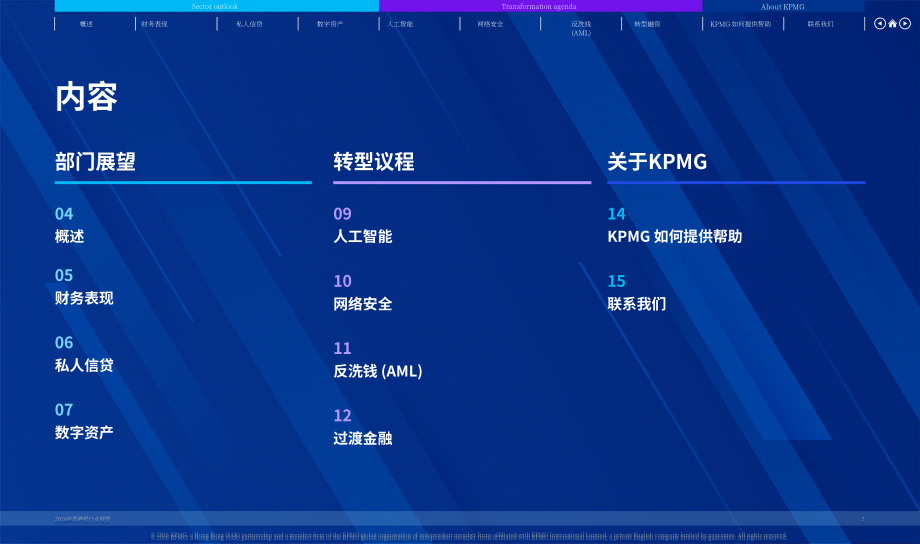Select 数字资产 in the top navigation bar
This screenshot has width=920, height=544.
tap(330, 24)
